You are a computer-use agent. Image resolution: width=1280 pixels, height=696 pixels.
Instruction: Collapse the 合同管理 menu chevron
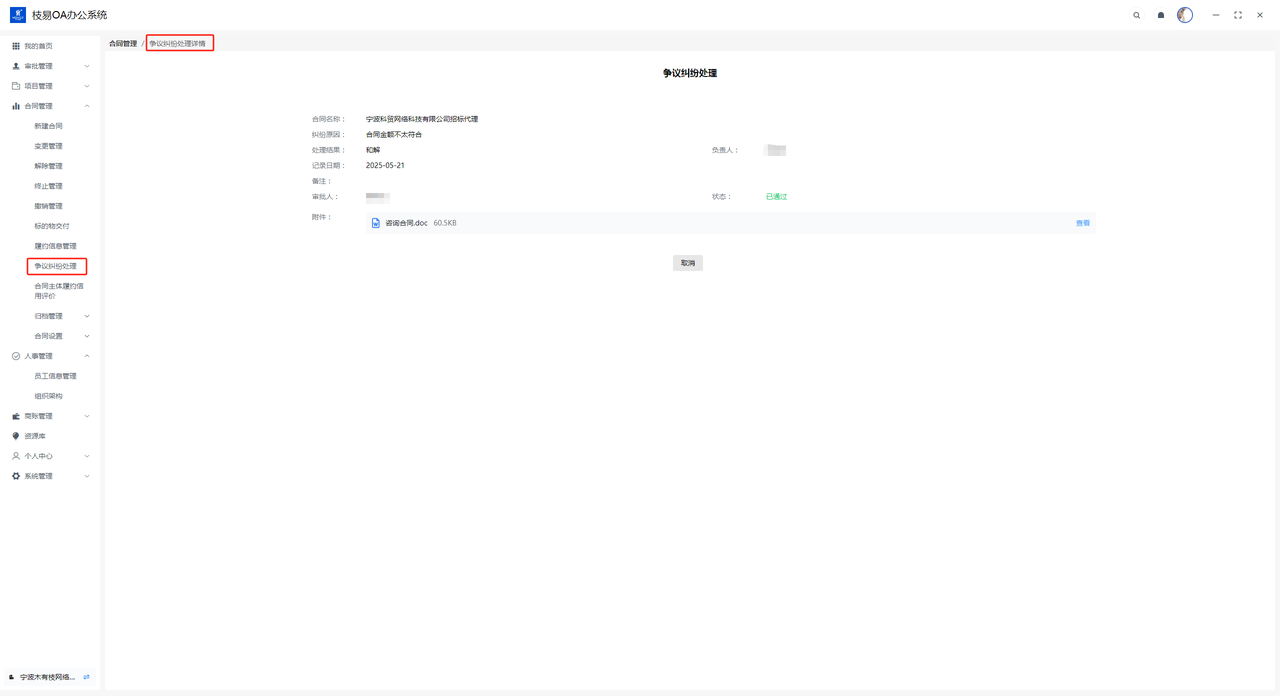[x=87, y=106]
